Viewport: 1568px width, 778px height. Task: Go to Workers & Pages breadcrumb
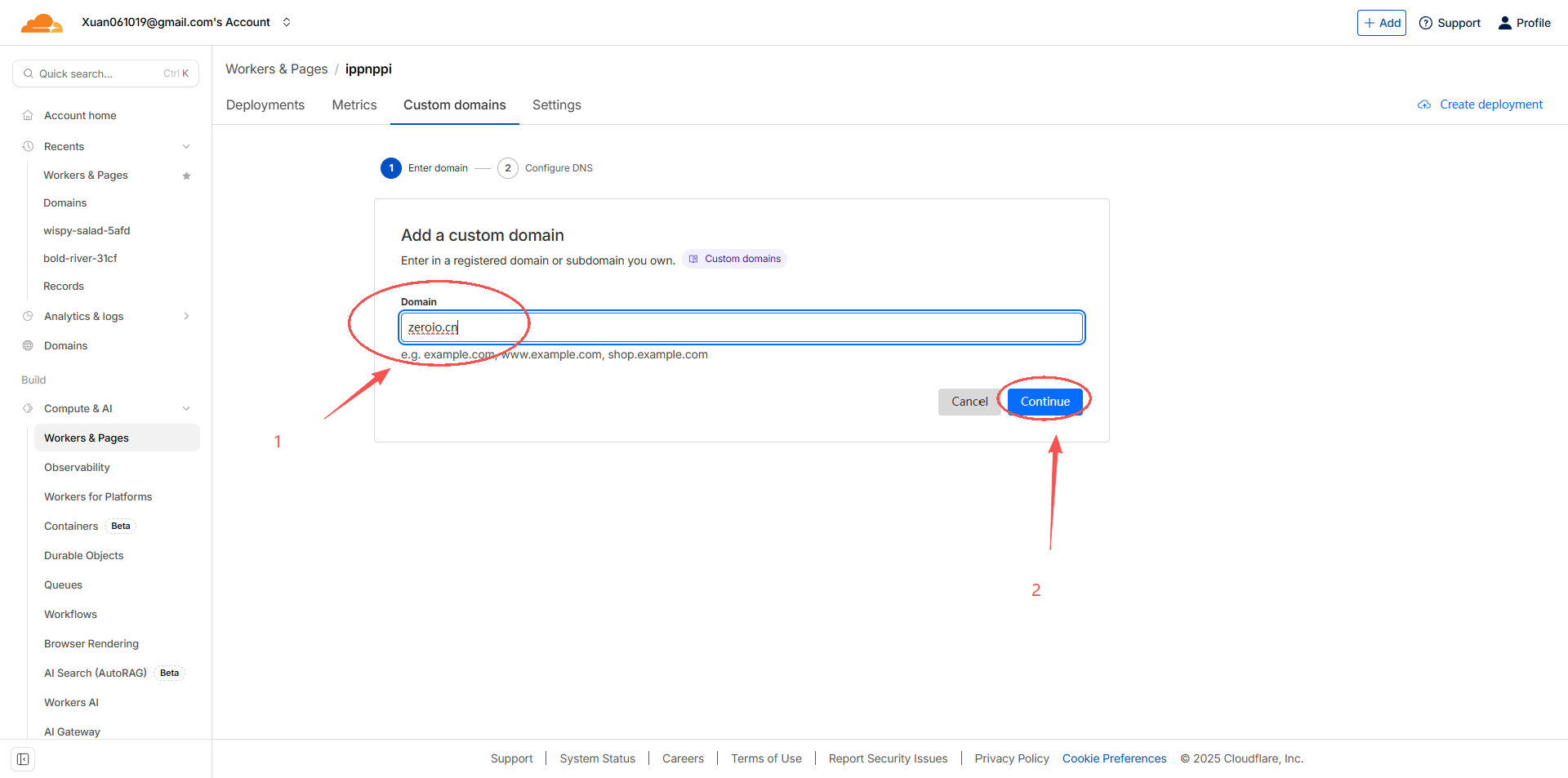coord(277,69)
